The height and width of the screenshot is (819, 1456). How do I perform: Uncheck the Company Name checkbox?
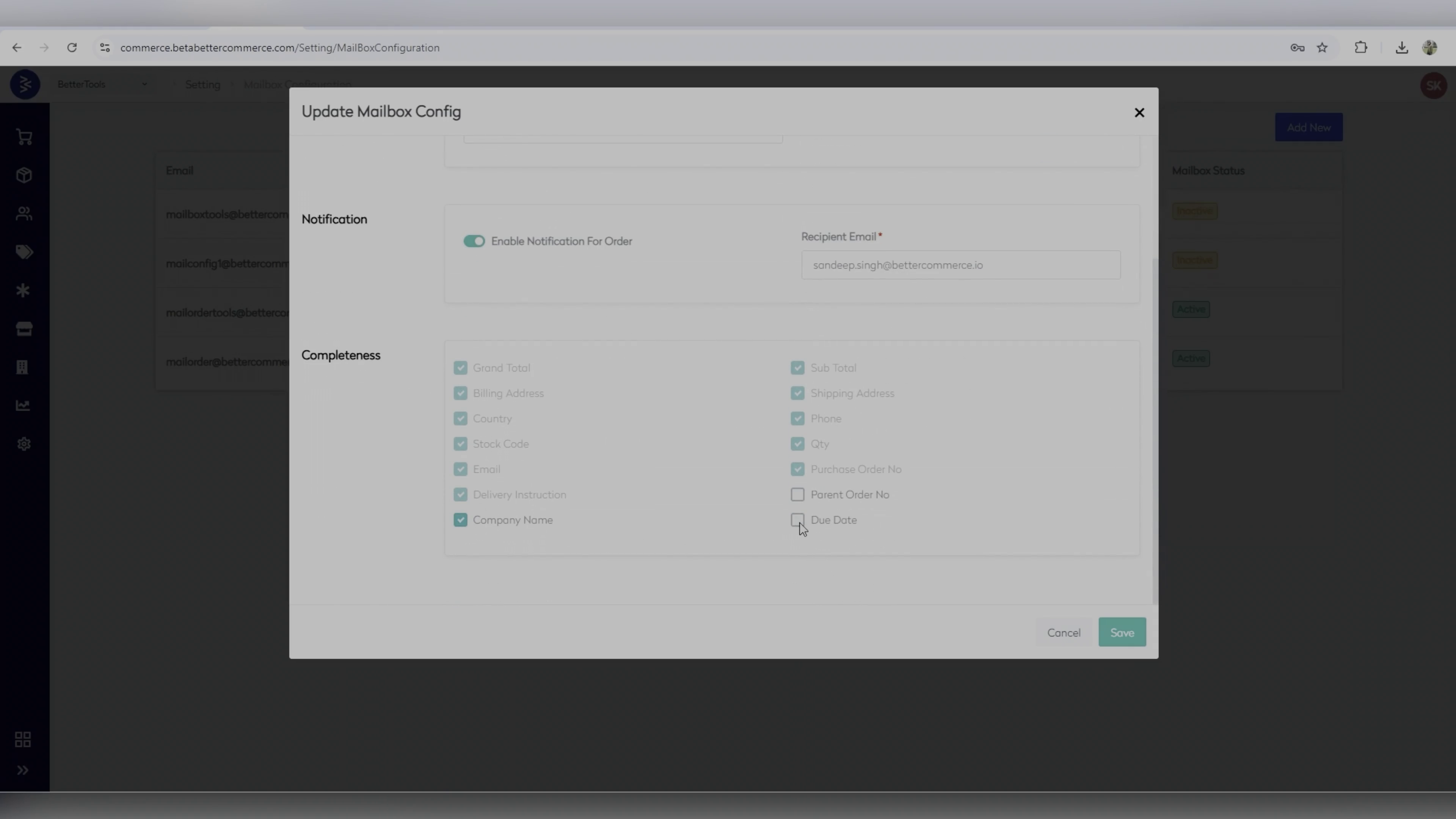click(460, 520)
